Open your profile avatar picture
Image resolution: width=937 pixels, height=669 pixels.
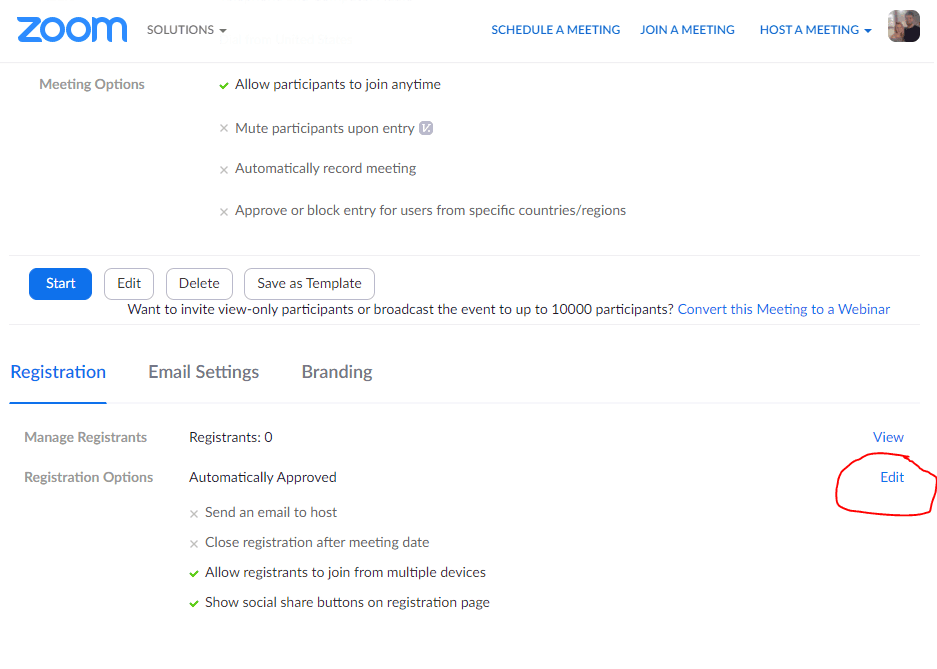[903, 26]
